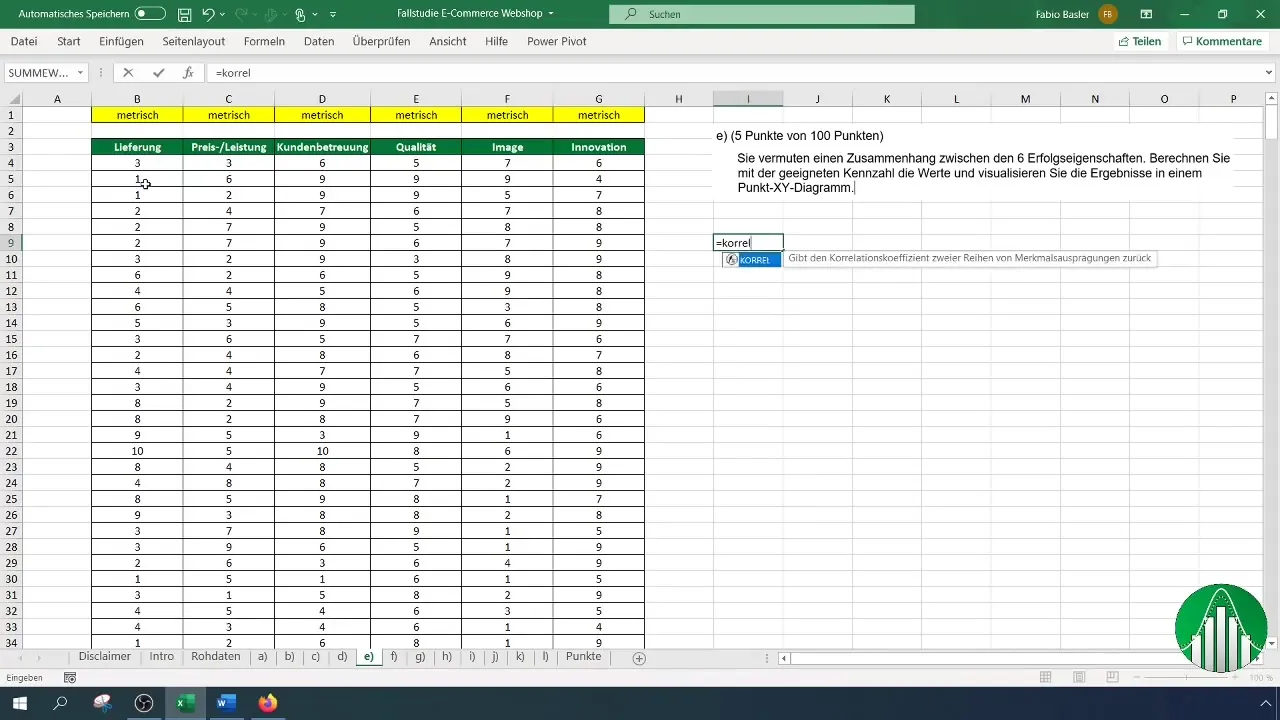Switch to the Punkte sheet tab
The width and height of the screenshot is (1280, 720).
583,657
